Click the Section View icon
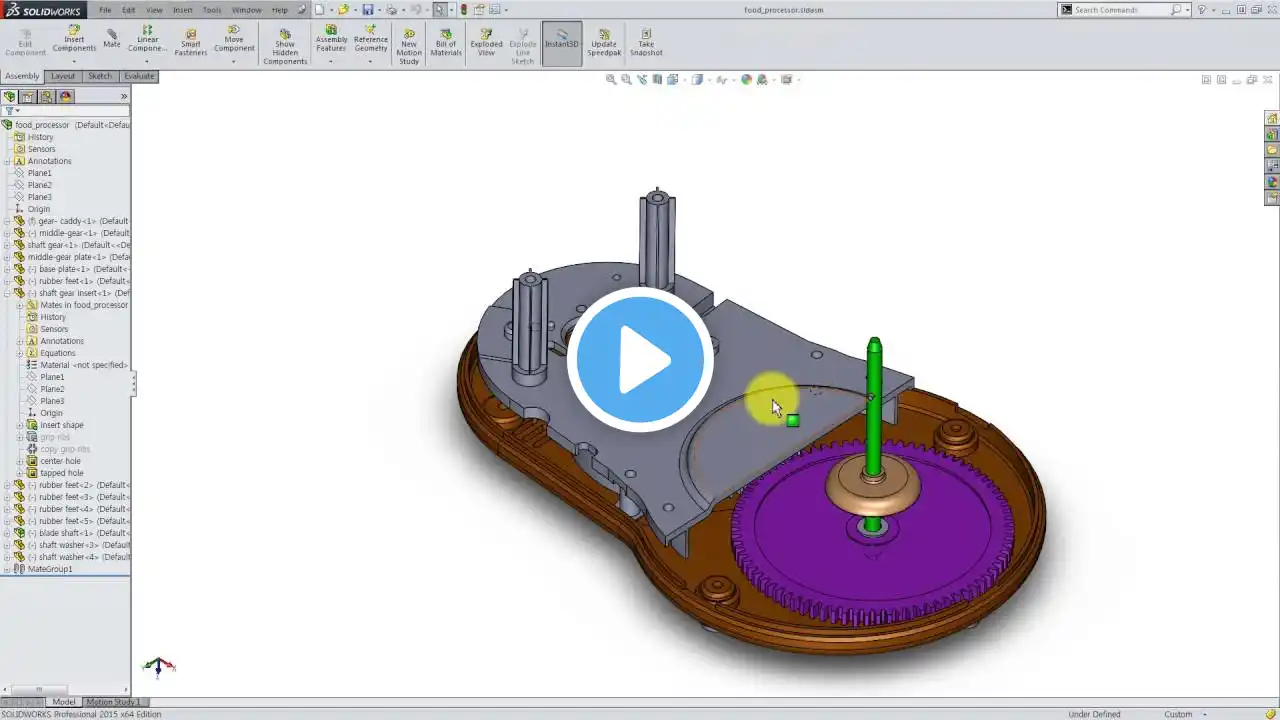Screen dimensions: 1280x720 657,79
